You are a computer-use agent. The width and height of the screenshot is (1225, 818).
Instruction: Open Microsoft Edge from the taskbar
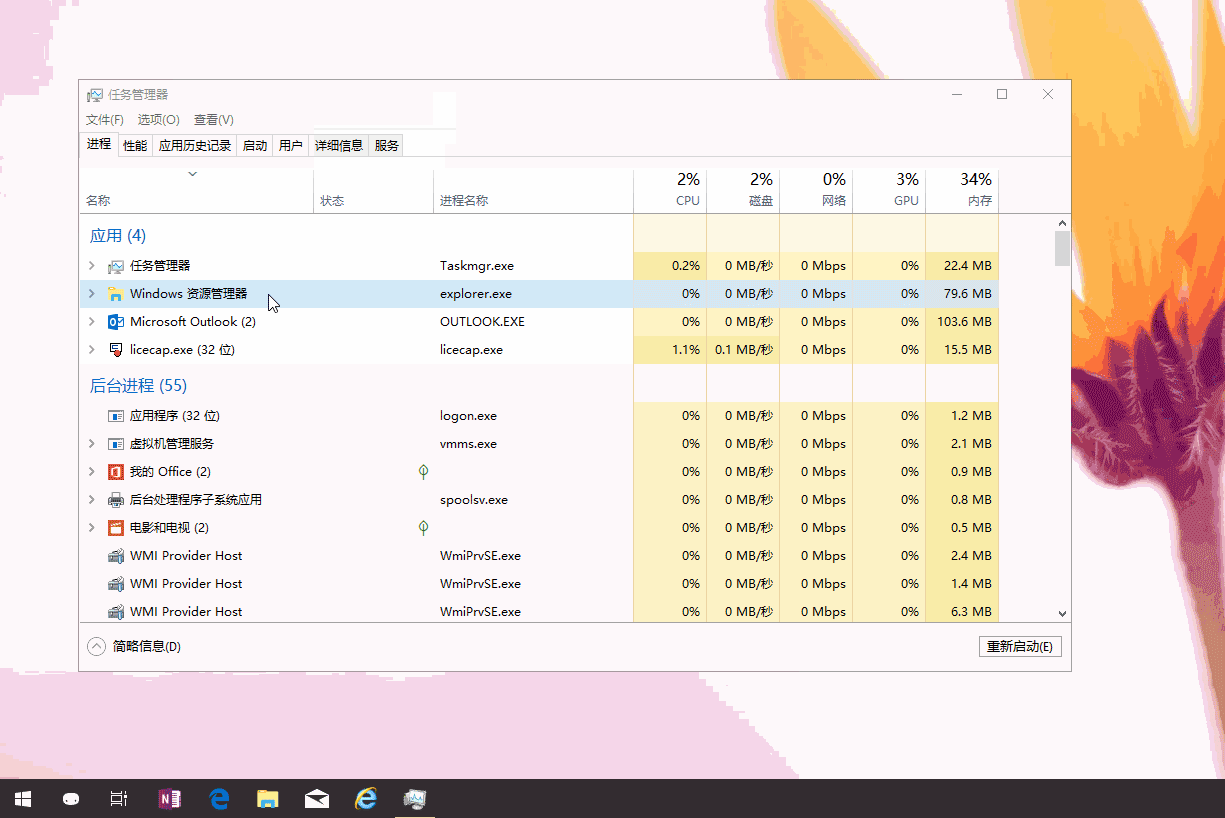pos(219,798)
